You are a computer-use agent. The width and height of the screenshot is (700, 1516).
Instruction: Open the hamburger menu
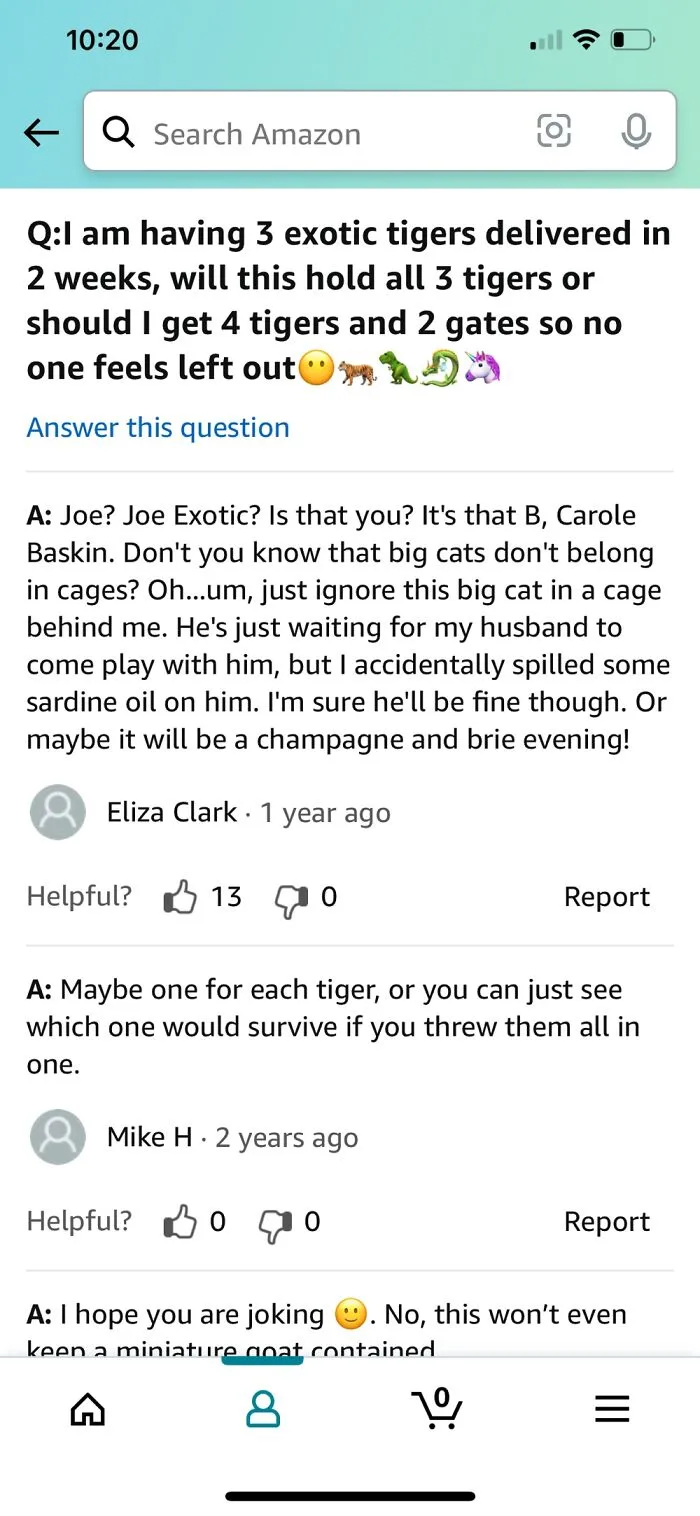pyautogui.click(x=612, y=1409)
